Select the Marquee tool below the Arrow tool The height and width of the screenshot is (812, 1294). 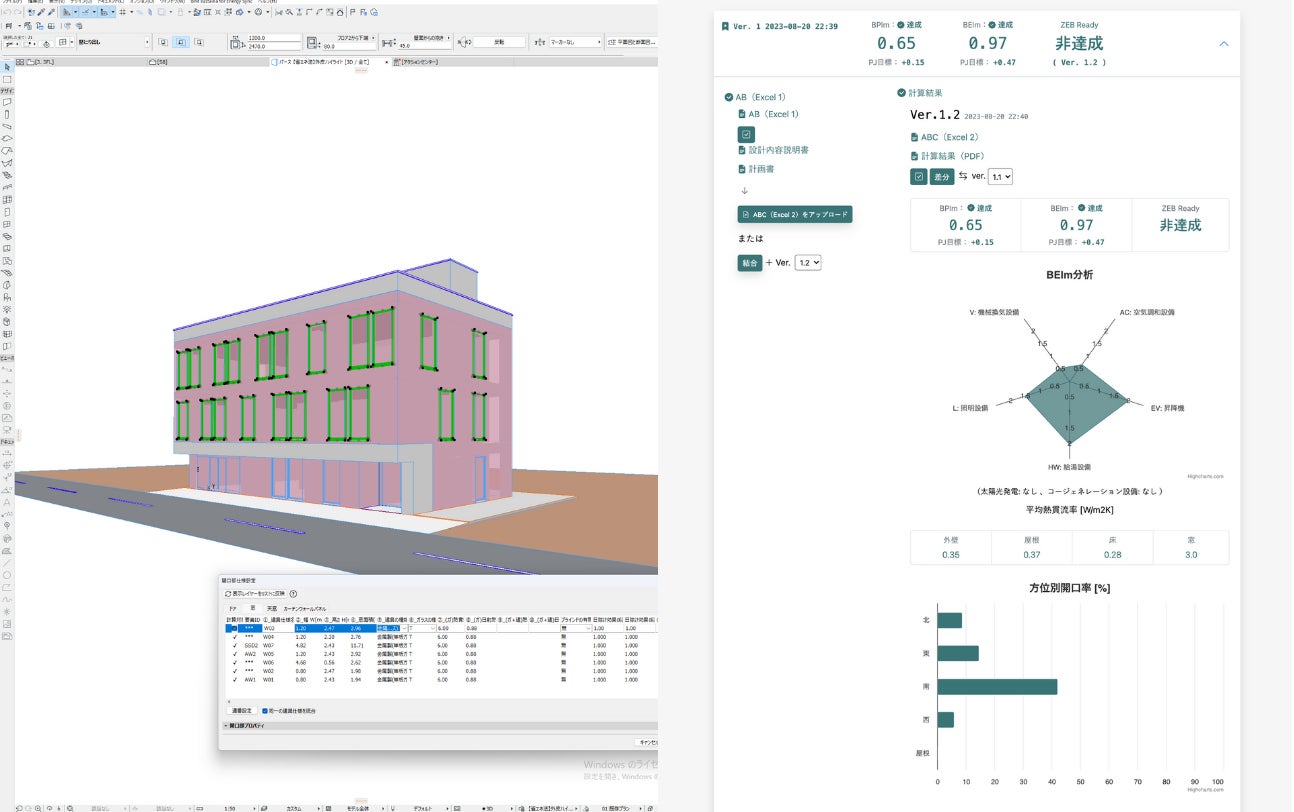(x=7, y=79)
